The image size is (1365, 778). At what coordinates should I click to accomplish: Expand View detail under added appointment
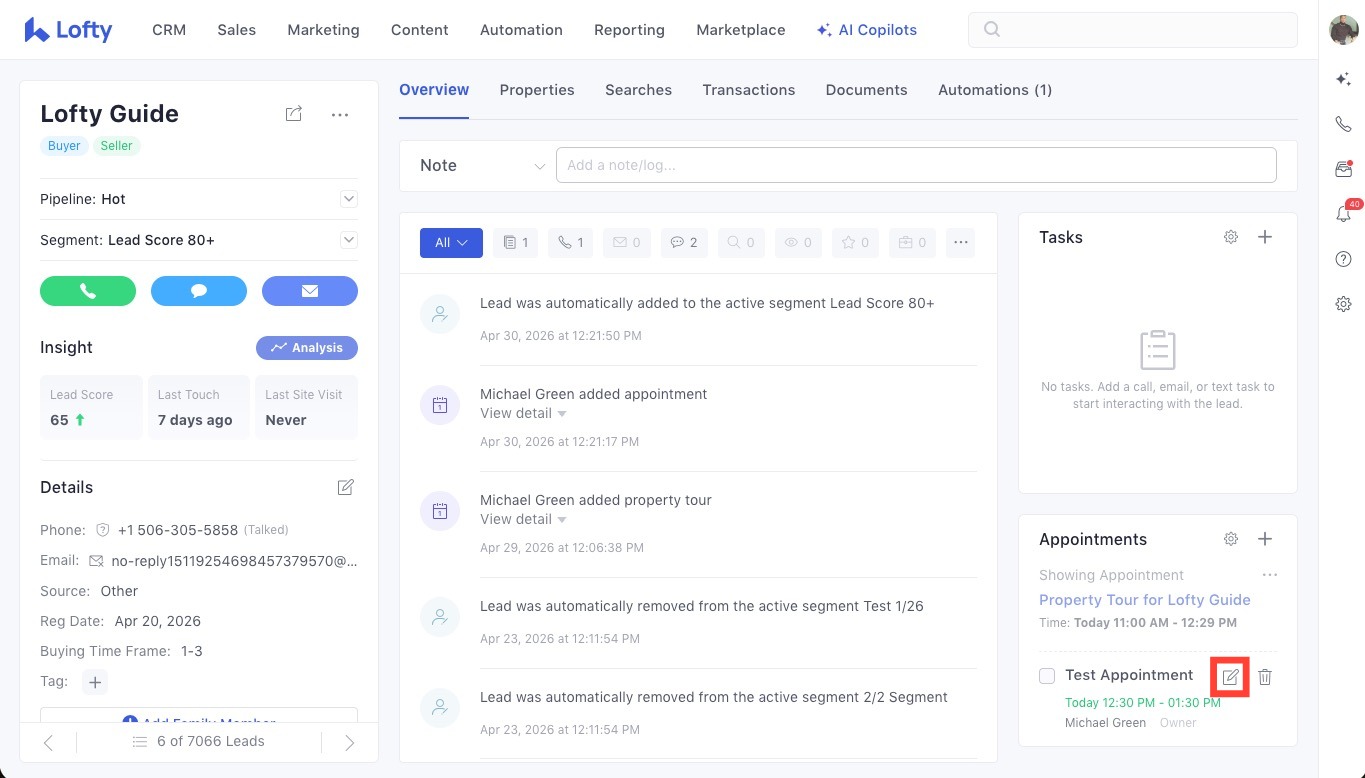[x=523, y=413]
